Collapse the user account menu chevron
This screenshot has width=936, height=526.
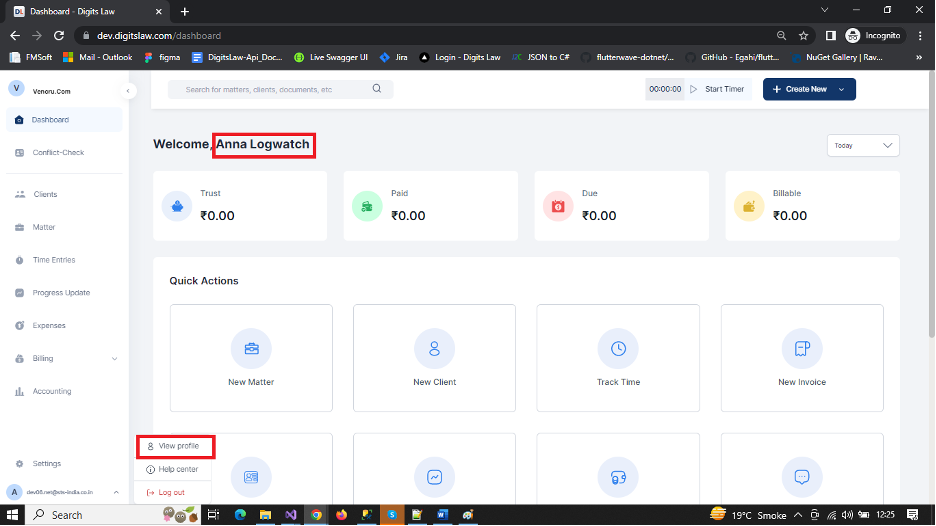tap(116, 492)
